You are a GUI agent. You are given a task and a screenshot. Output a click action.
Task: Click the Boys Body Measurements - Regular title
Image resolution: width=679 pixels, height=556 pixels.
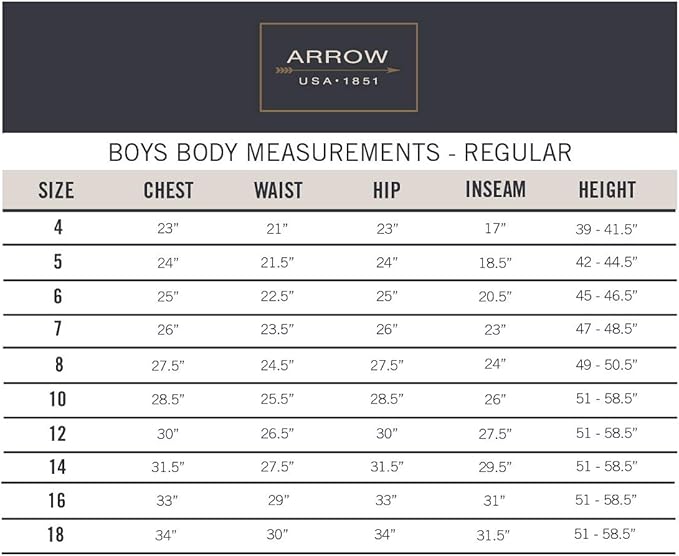pos(339,153)
